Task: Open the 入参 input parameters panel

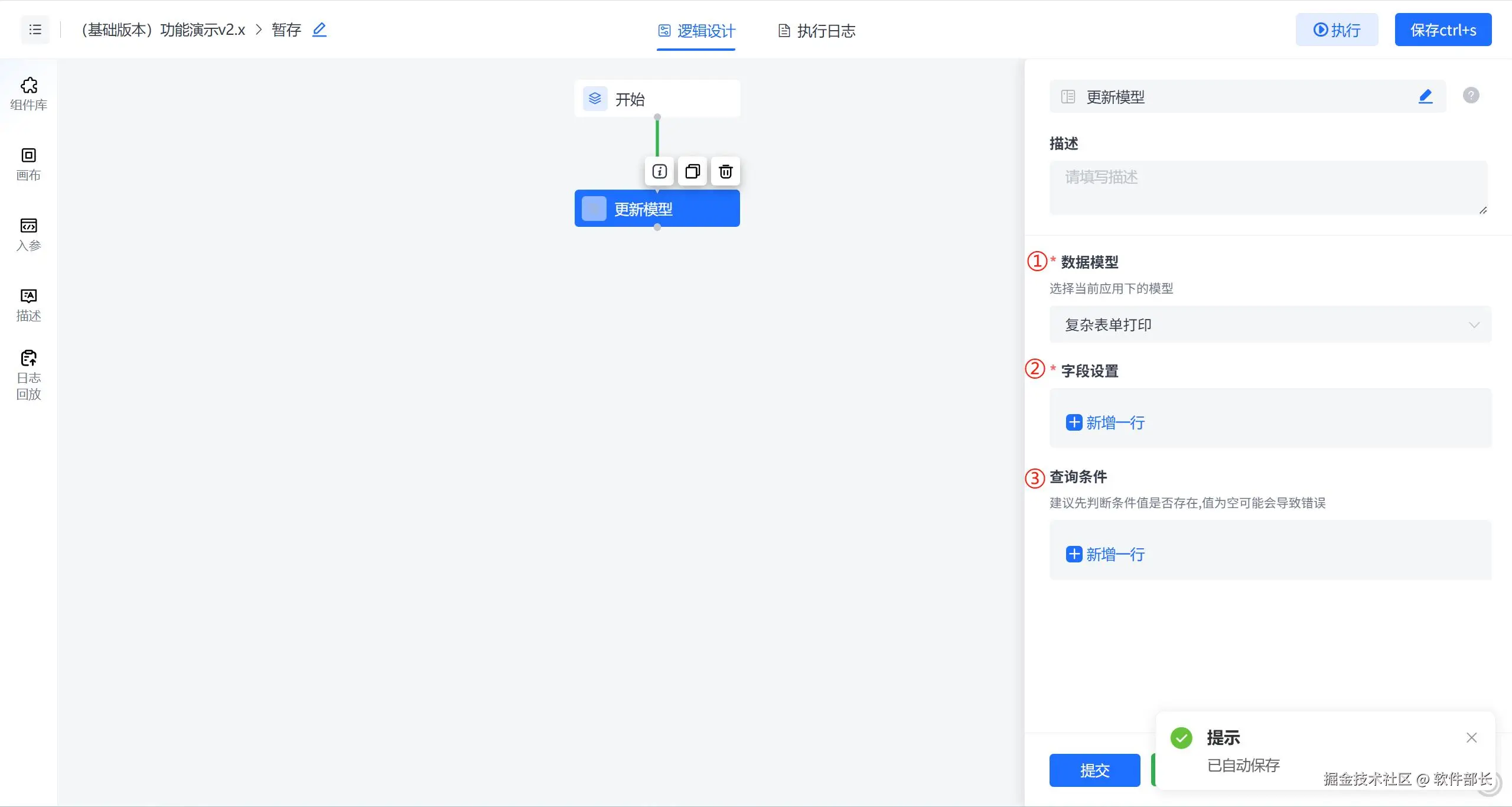Action: coord(28,234)
